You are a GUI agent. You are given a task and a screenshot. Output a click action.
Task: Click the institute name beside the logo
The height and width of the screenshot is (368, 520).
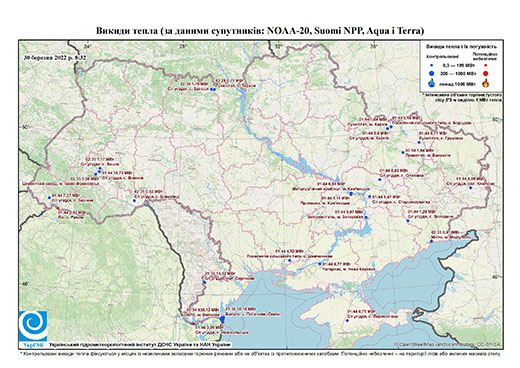[x=139, y=345]
